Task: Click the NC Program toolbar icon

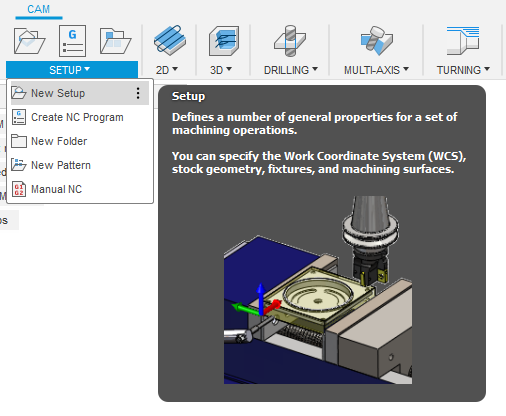Action: tap(72, 41)
